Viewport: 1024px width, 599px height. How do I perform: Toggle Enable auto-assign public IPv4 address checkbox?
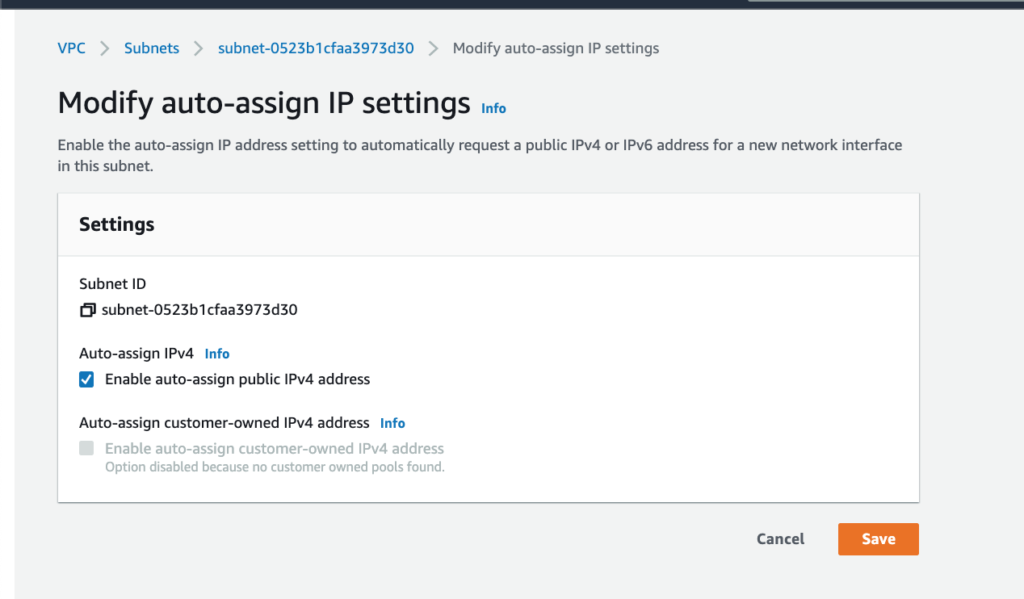[x=87, y=380]
